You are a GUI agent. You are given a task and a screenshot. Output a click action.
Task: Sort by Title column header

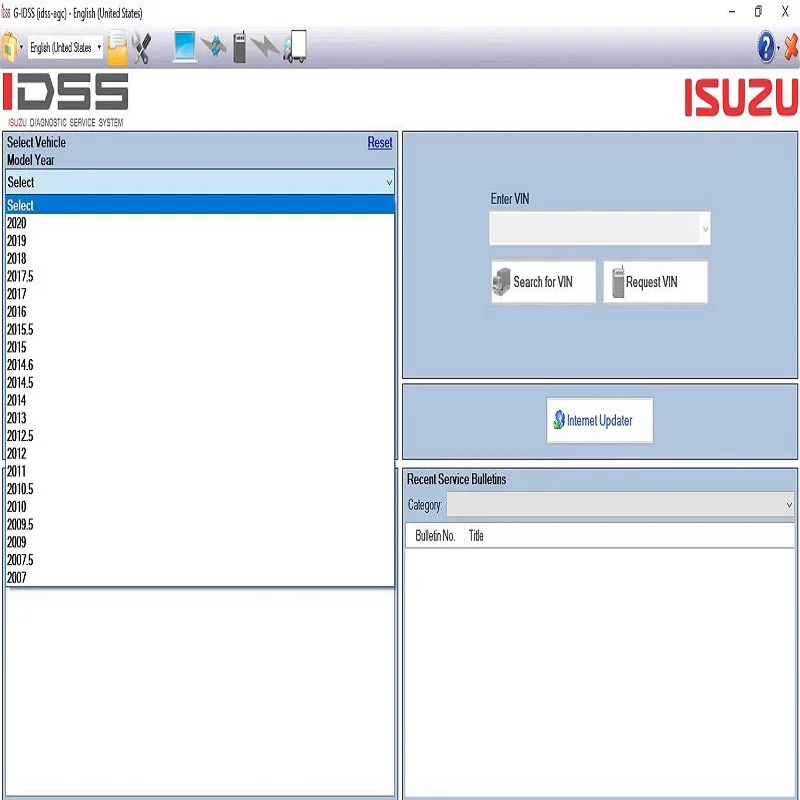tap(629, 536)
